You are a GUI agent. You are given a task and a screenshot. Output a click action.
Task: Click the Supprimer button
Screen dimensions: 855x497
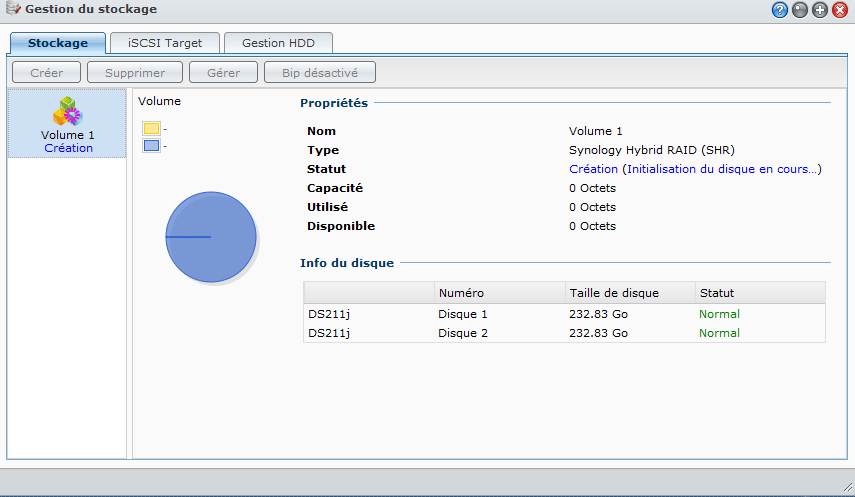(x=135, y=73)
